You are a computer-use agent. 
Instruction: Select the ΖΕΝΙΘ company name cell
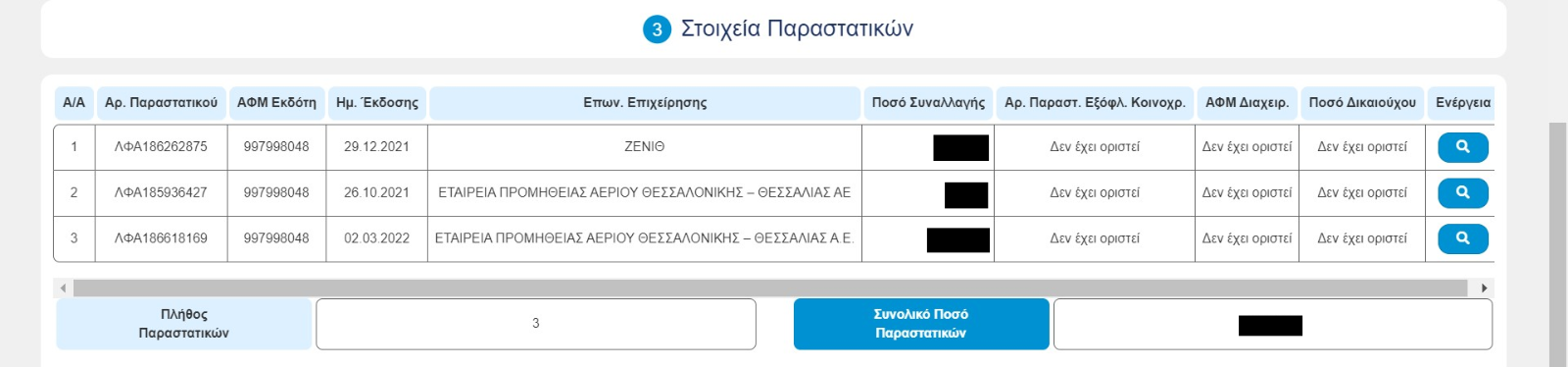645,147
